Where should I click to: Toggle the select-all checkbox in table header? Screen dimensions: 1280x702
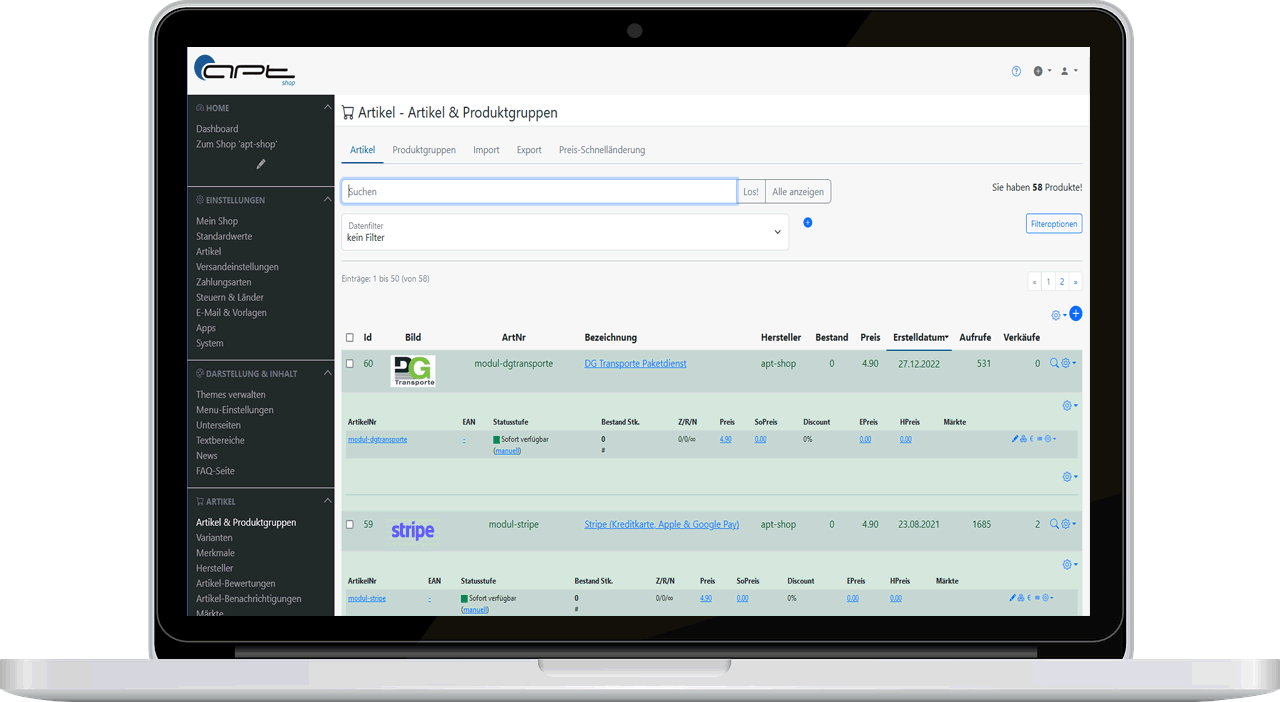tap(349, 338)
